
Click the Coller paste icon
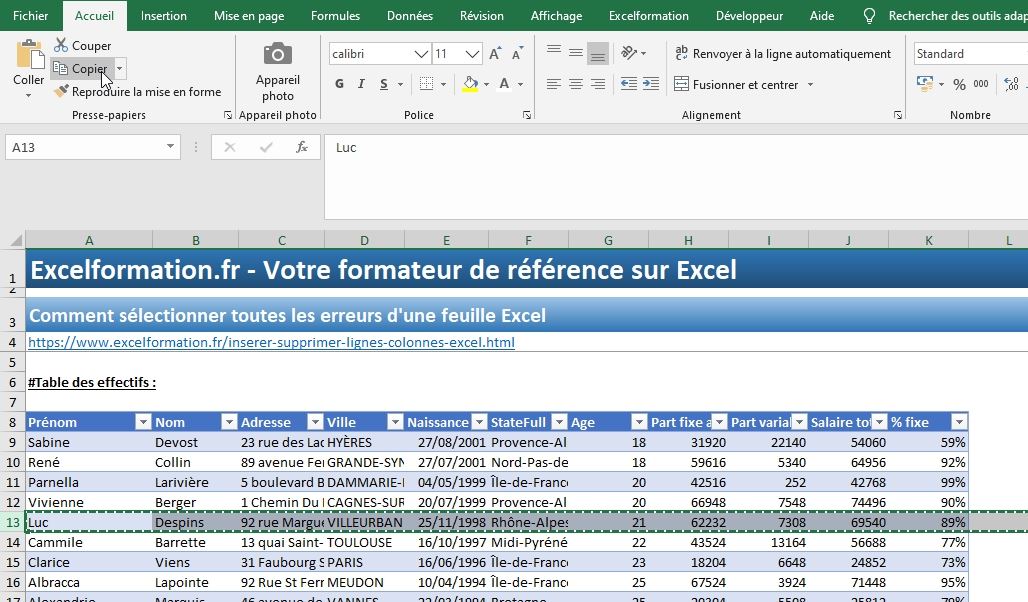click(x=29, y=54)
